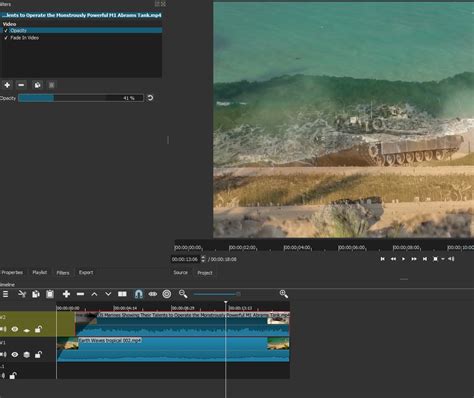
Task: Undock the Filters panel
Action: (x=157, y=4)
